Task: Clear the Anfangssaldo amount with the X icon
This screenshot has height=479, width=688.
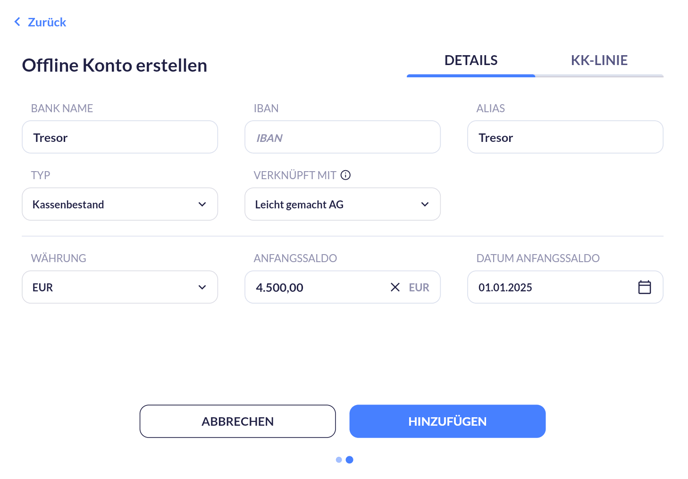Action: click(x=395, y=287)
